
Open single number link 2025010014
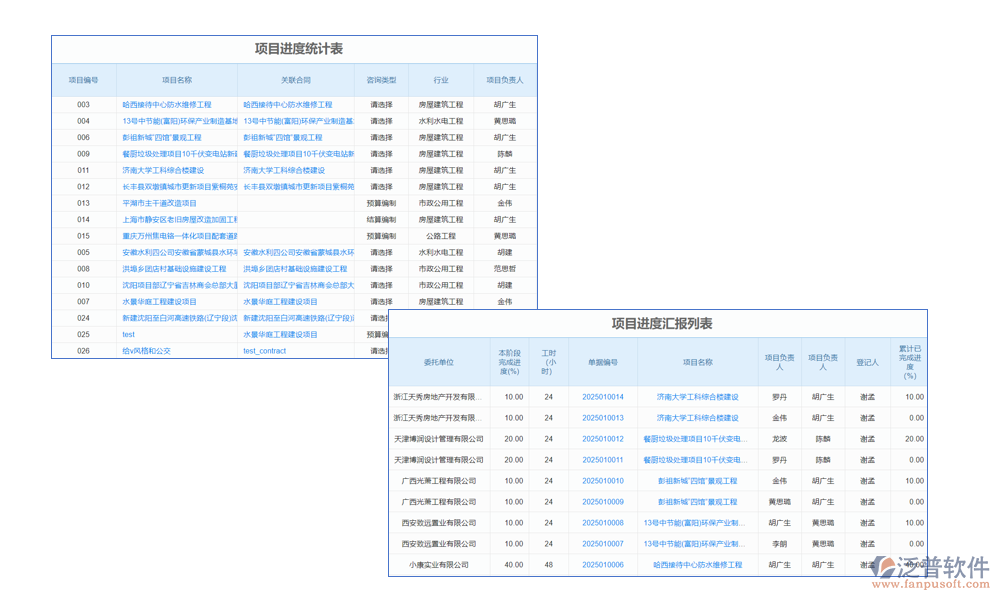tap(602, 396)
